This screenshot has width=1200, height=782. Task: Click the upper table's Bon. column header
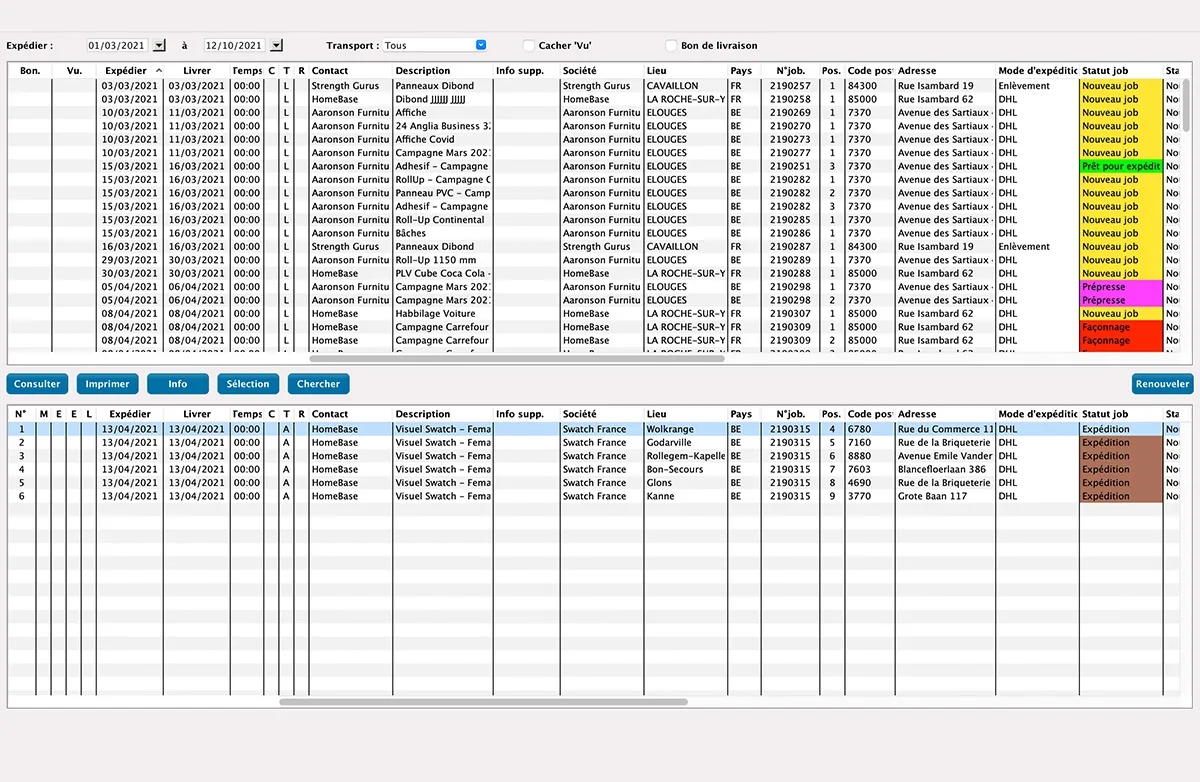30,71
